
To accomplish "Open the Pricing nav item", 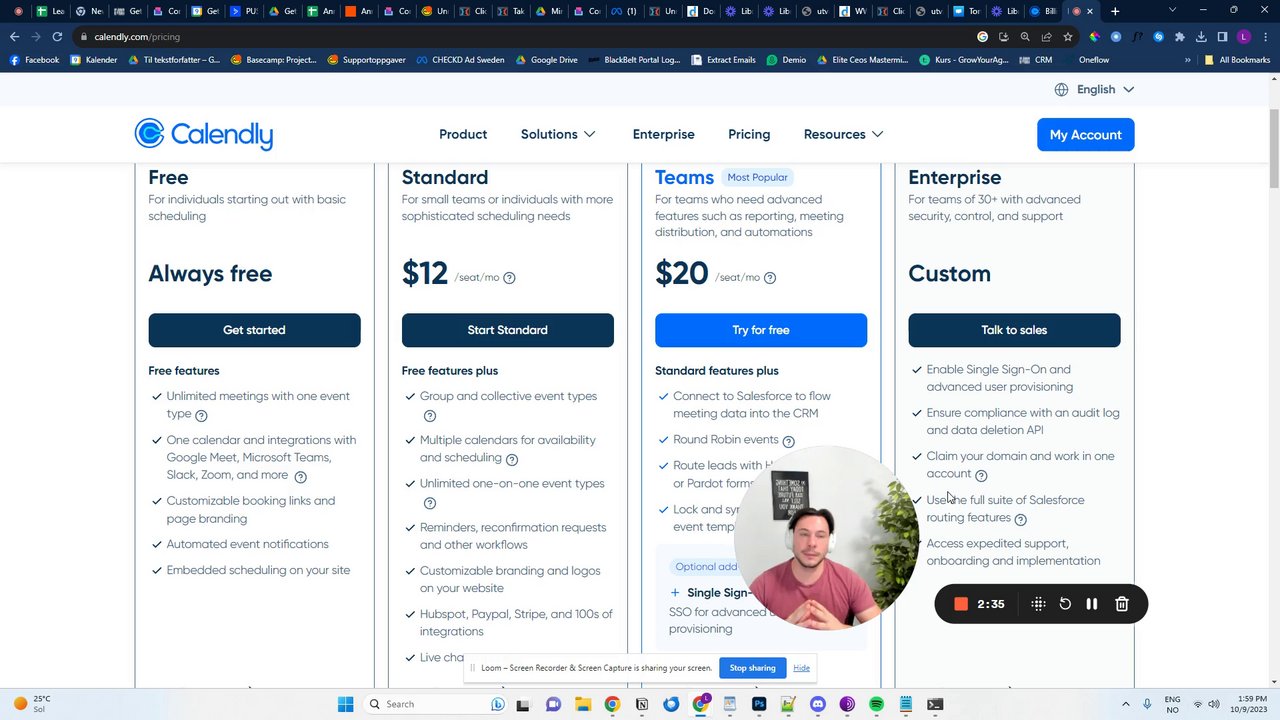I will click(749, 134).
